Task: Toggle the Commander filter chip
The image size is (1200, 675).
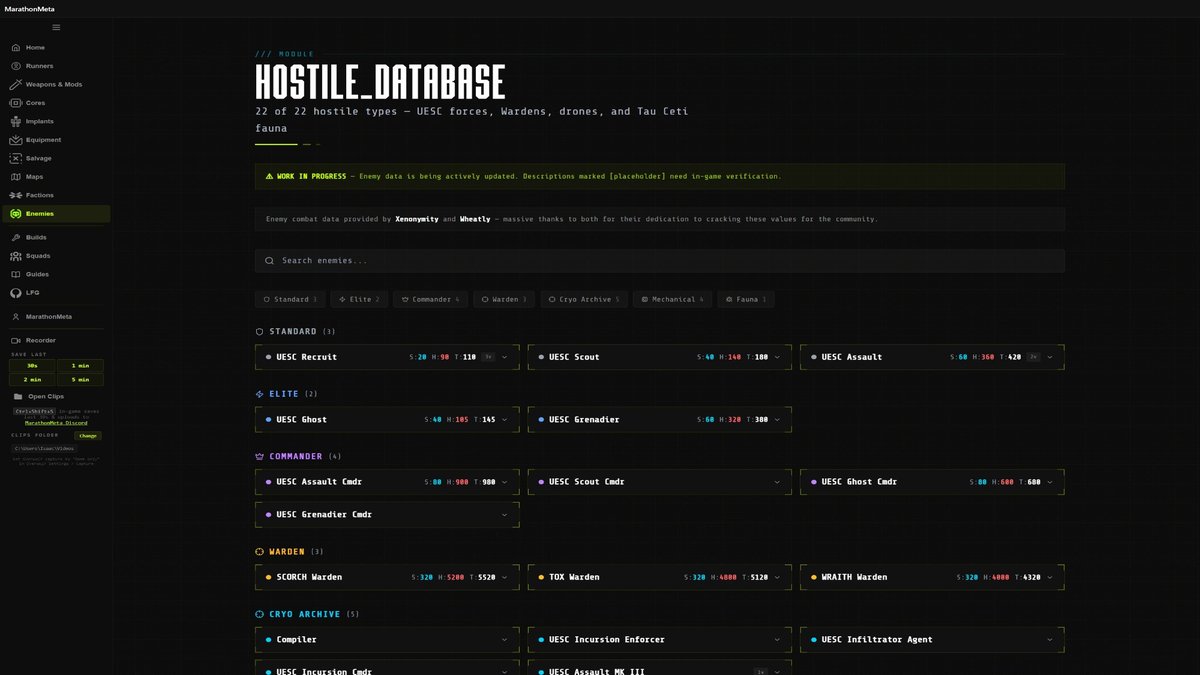Action: 430,299
